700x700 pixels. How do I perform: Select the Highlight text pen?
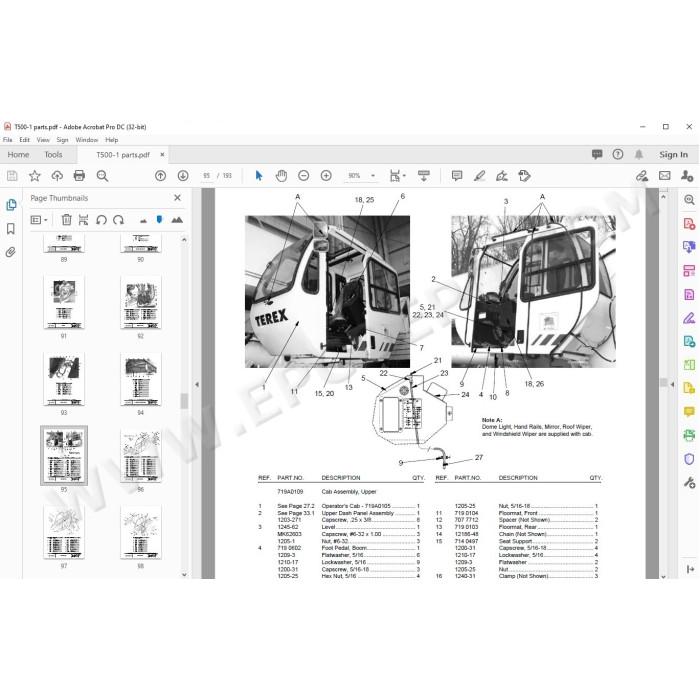pyautogui.click(x=479, y=176)
